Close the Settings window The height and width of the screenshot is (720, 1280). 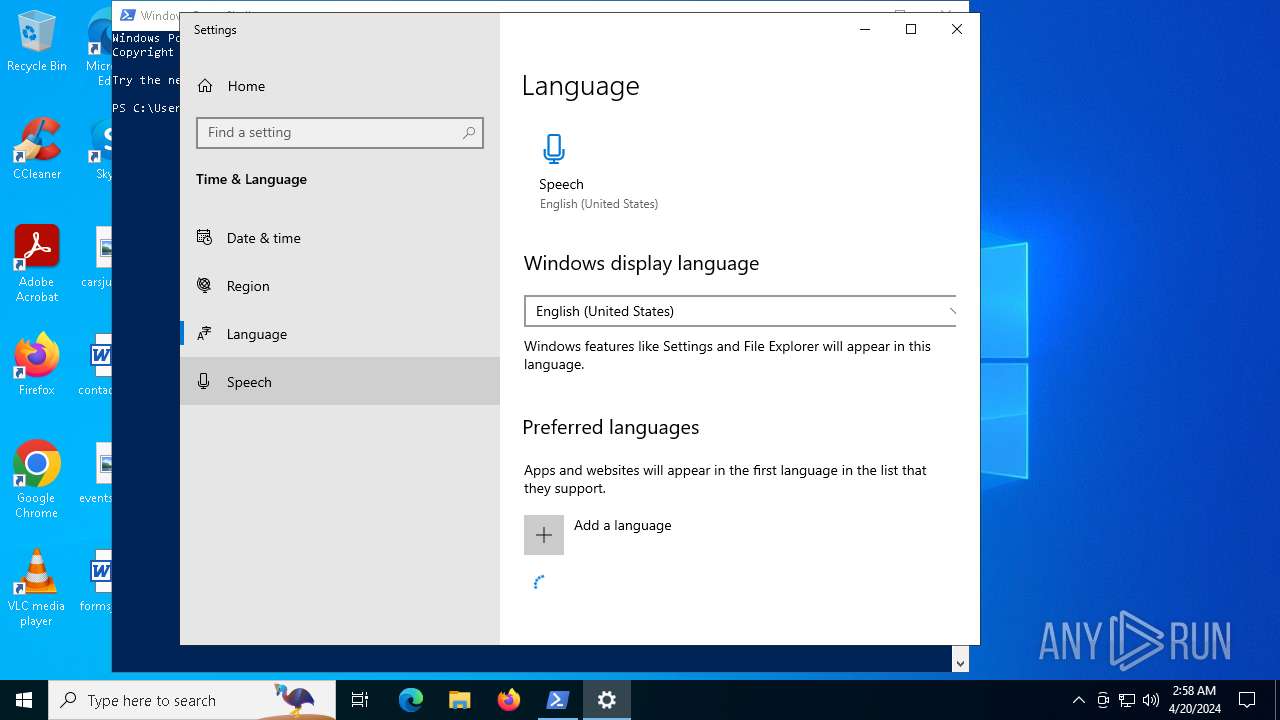pos(957,29)
